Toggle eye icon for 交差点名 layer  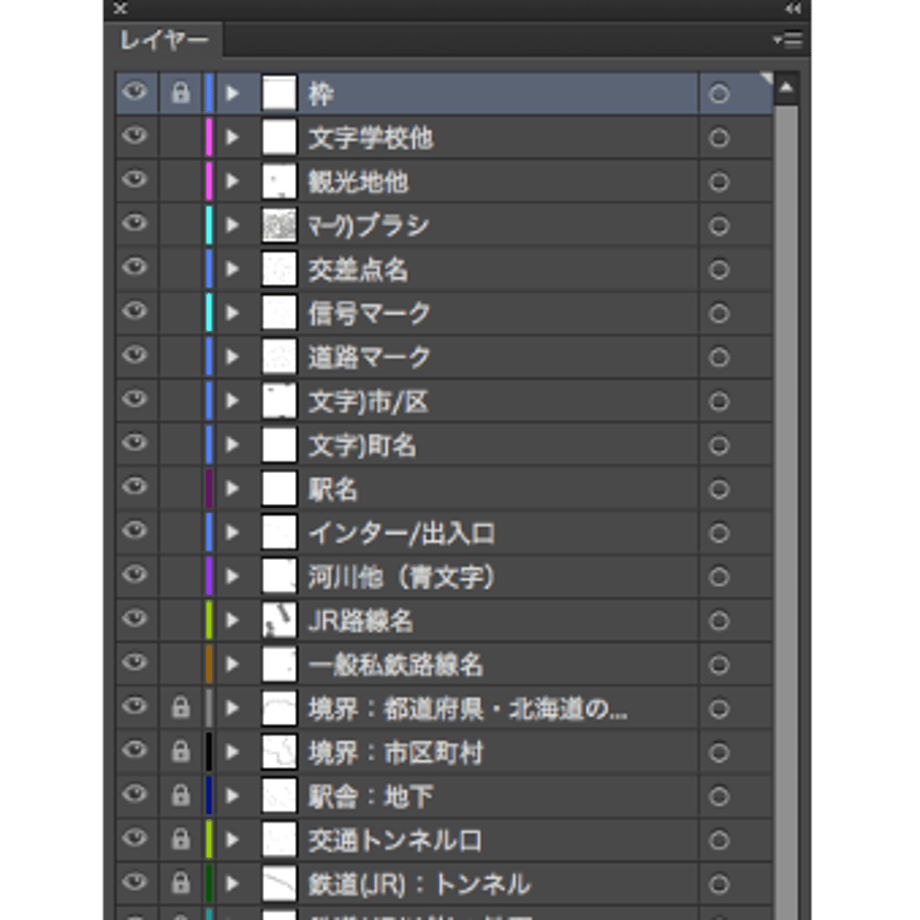(x=135, y=268)
